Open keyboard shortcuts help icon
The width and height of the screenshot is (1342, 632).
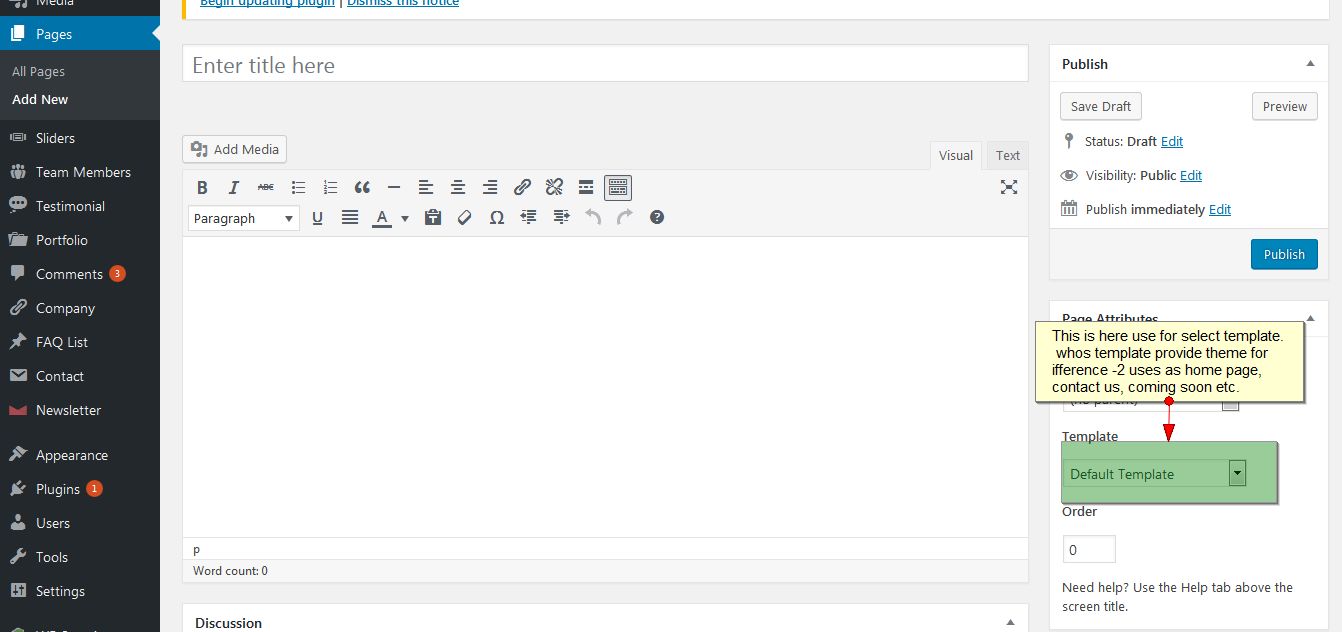[657, 217]
